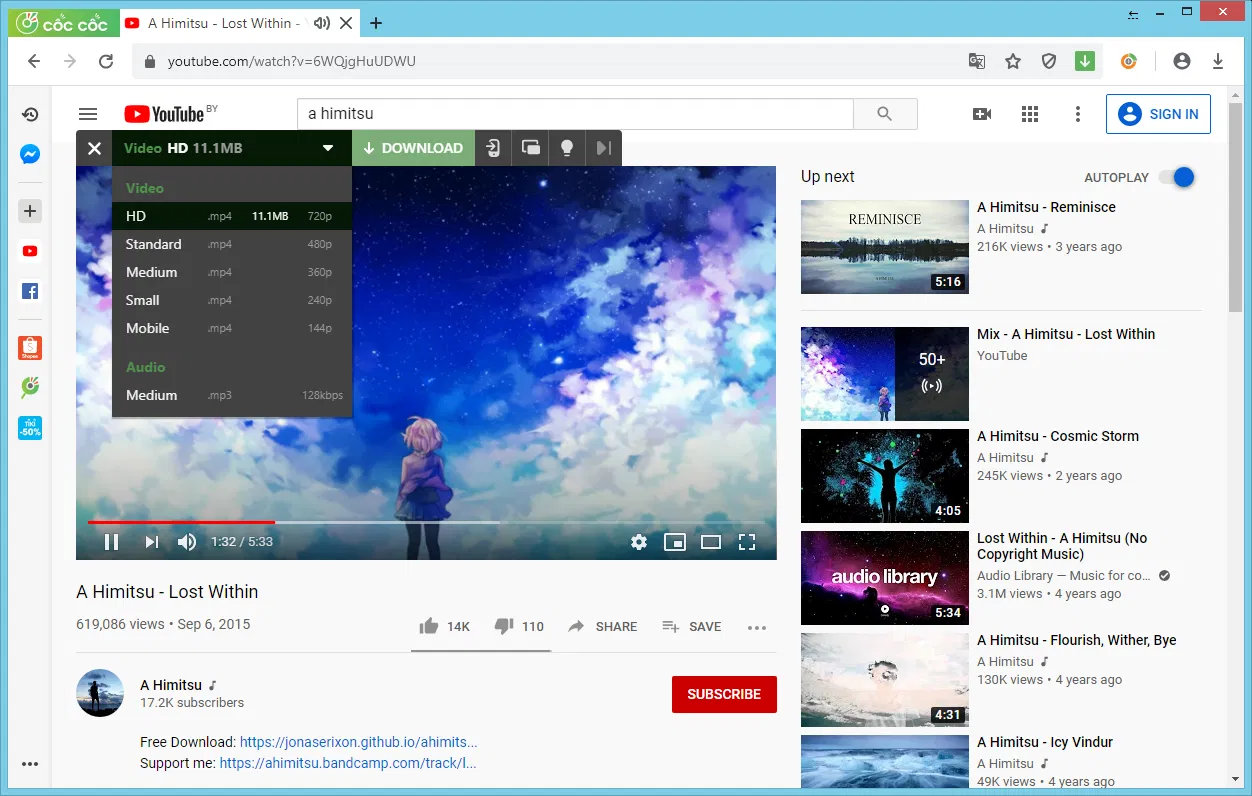Subscribe to A Himitsu channel

tap(724, 694)
